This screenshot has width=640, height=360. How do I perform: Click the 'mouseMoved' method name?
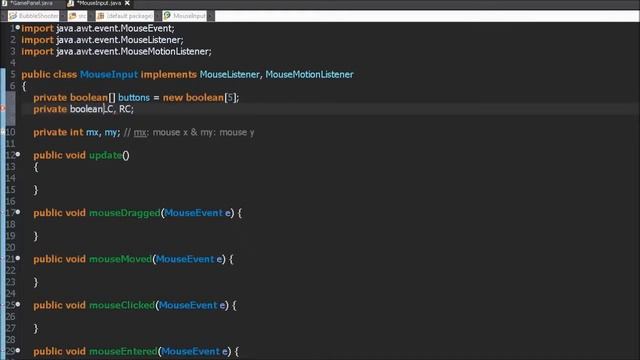click(x=120, y=259)
